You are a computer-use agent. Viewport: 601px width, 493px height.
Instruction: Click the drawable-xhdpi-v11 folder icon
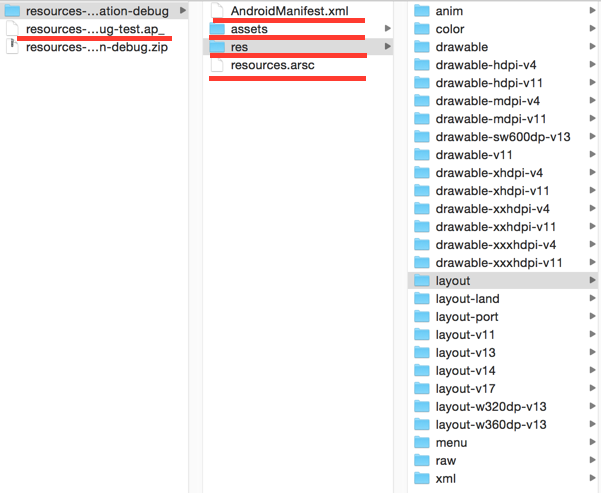(x=422, y=191)
